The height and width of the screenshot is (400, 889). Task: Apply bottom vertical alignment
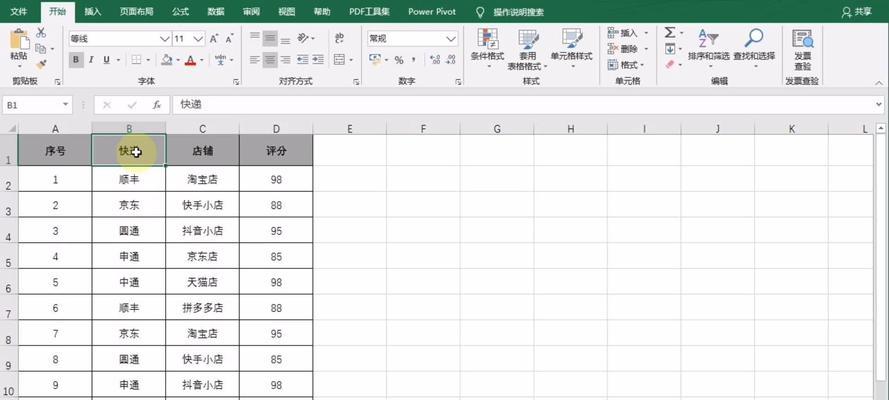285,39
